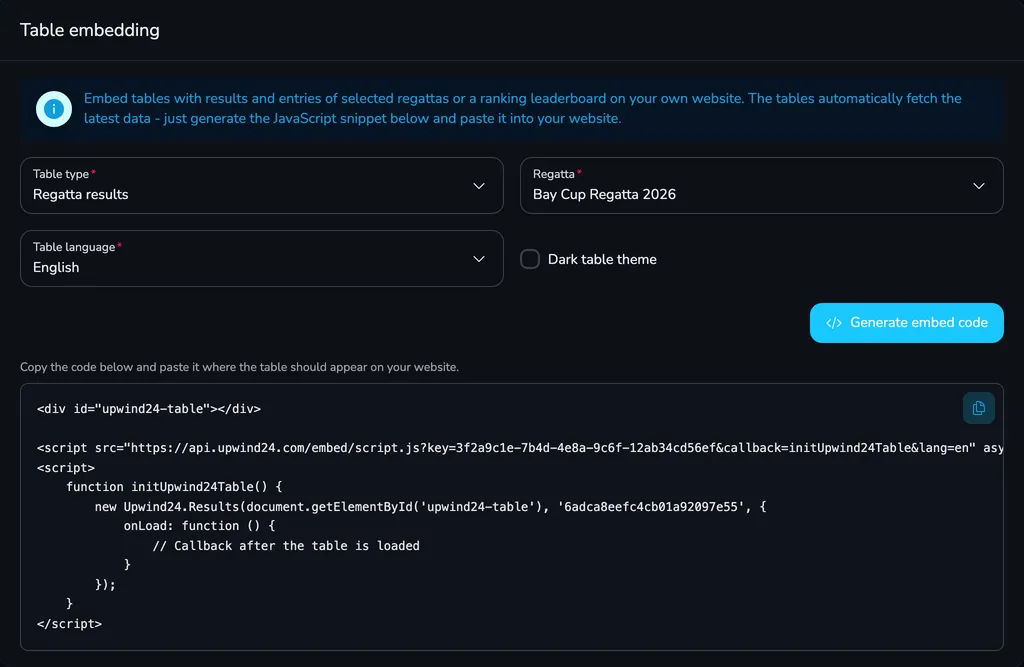Click the script src URL code line
The height and width of the screenshot is (667, 1024).
(x=520, y=448)
